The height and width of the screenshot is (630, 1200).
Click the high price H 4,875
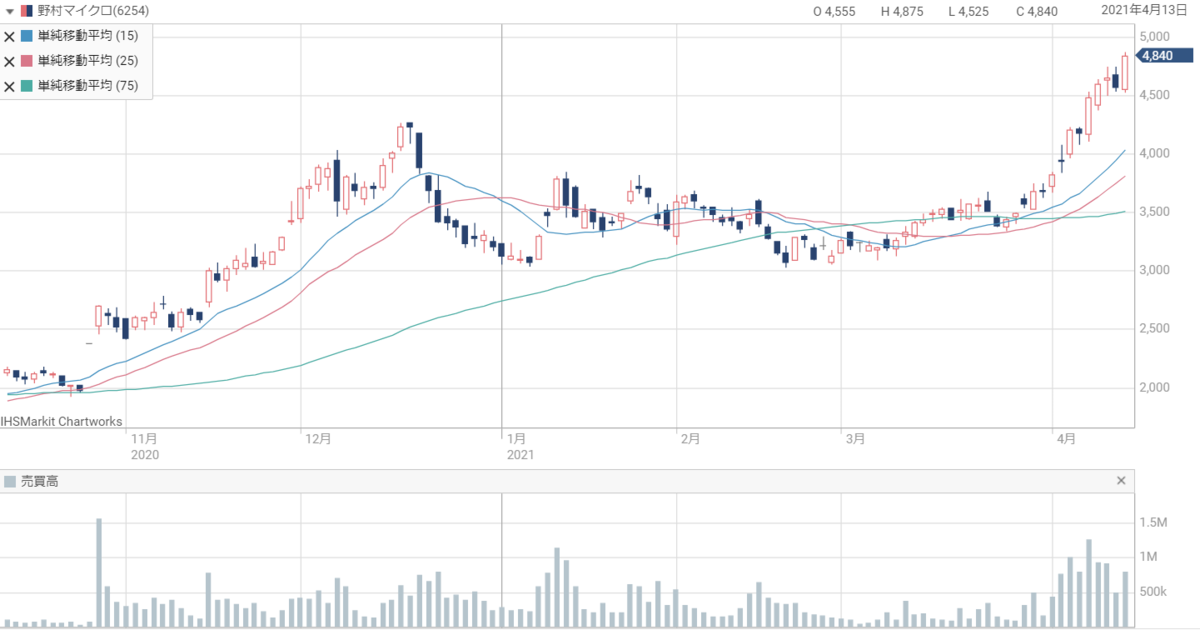coord(904,11)
